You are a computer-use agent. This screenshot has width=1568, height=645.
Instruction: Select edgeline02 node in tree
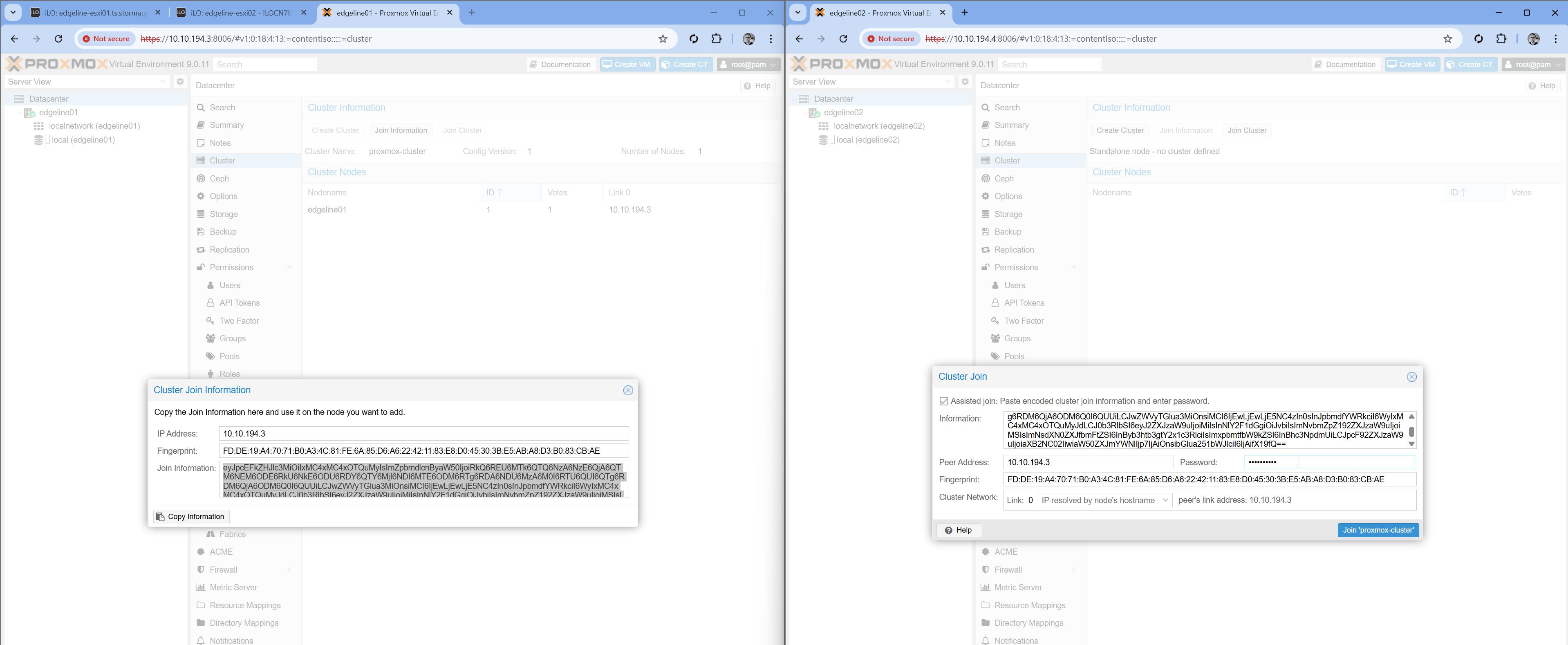point(842,112)
